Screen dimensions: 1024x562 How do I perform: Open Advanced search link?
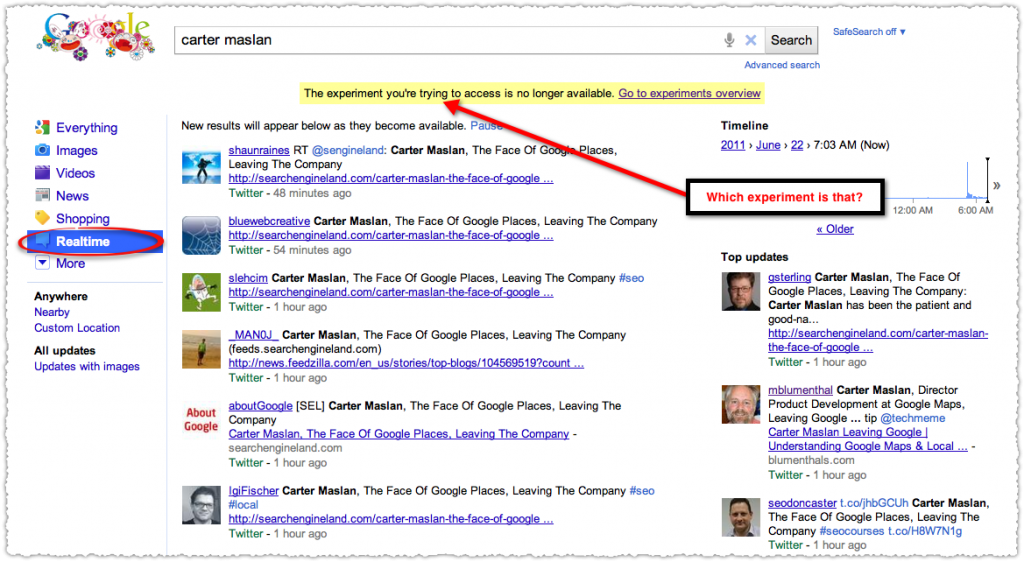(782, 65)
